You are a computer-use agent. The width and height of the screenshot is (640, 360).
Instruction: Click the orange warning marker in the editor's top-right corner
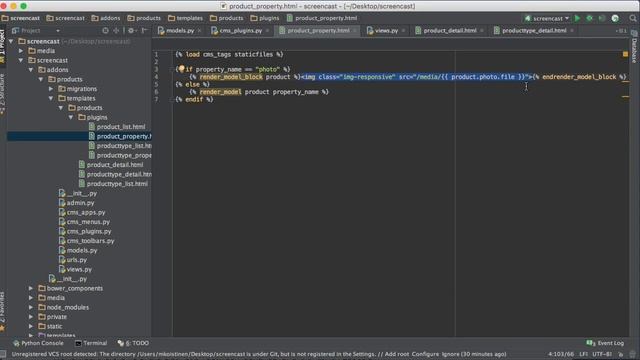click(625, 54)
